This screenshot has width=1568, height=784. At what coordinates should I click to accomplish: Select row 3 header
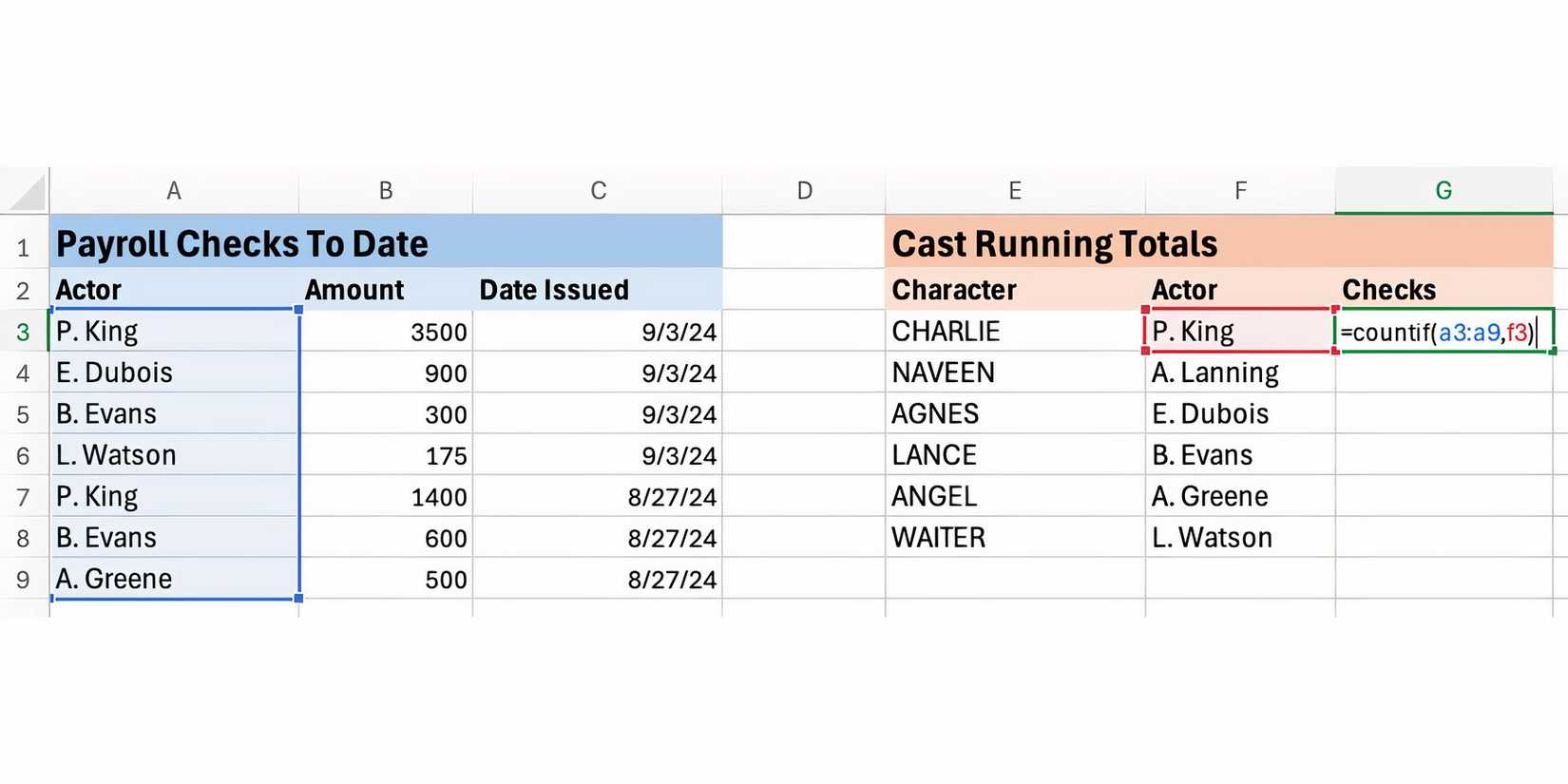pyautogui.click(x=23, y=332)
